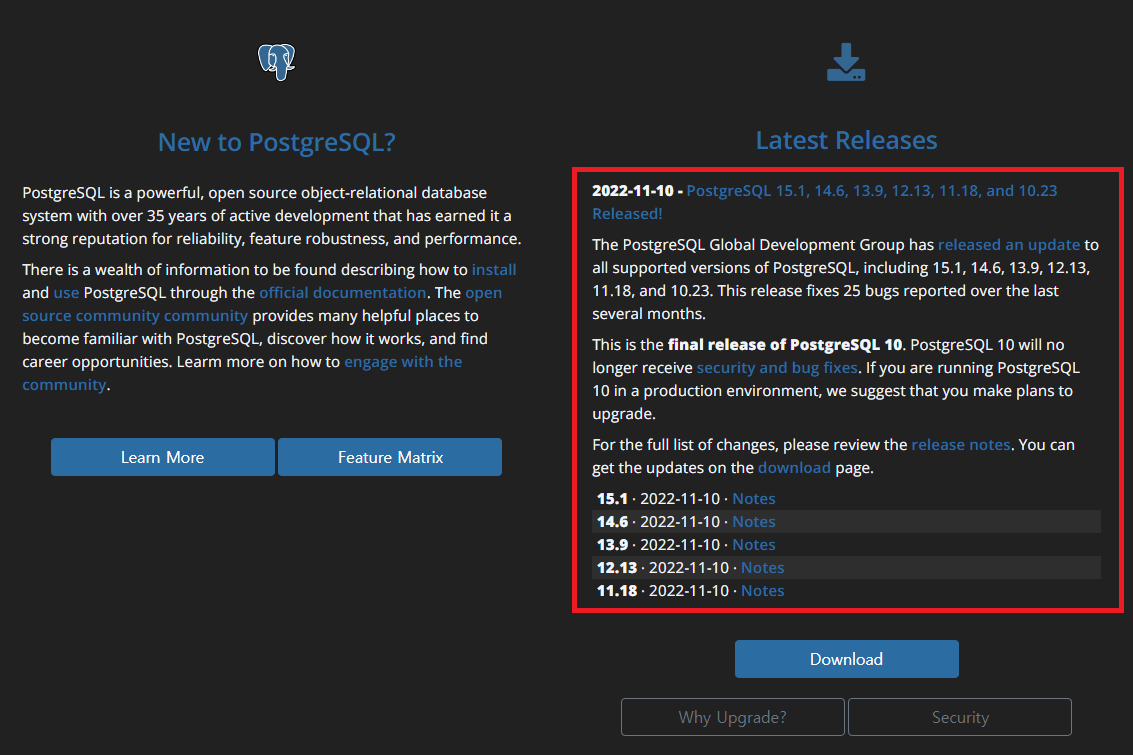Open the Feature Matrix button
Viewport: 1133px width, 755px height.
coord(390,457)
